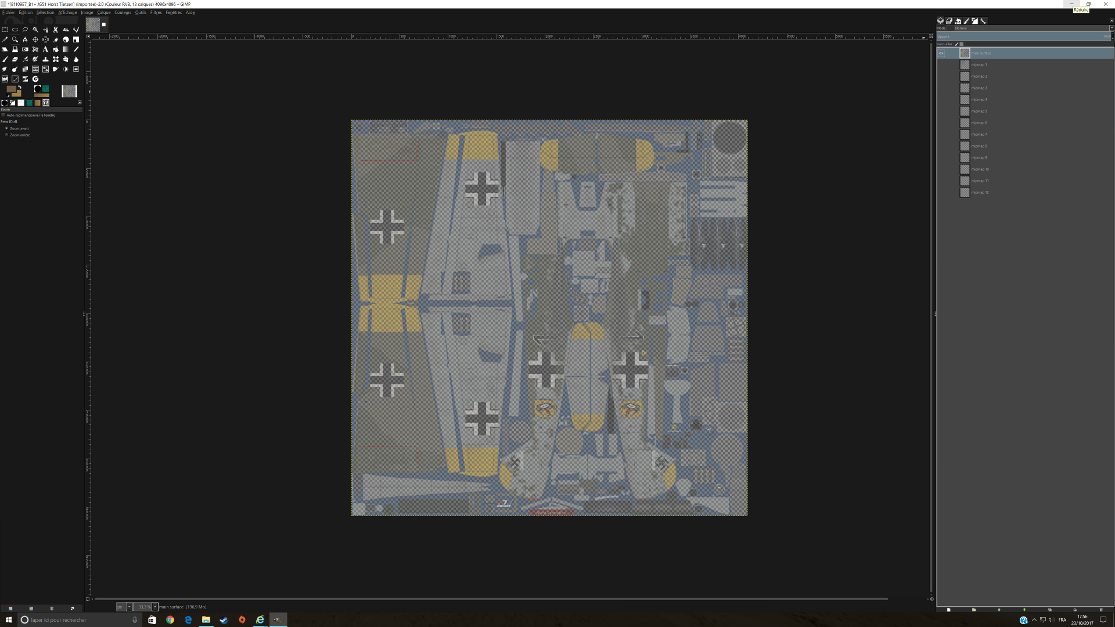Choose the Zoom avant radio option

click(x=6, y=128)
